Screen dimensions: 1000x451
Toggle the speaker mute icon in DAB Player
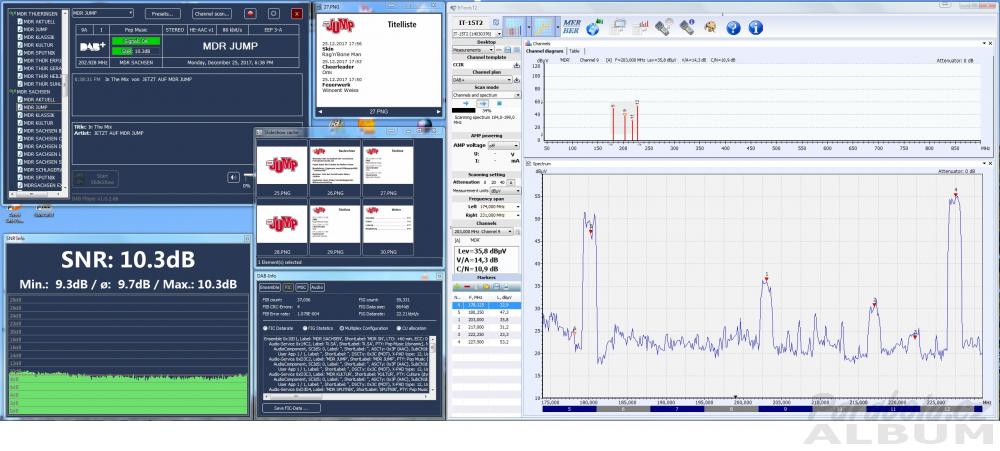coord(233,177)
